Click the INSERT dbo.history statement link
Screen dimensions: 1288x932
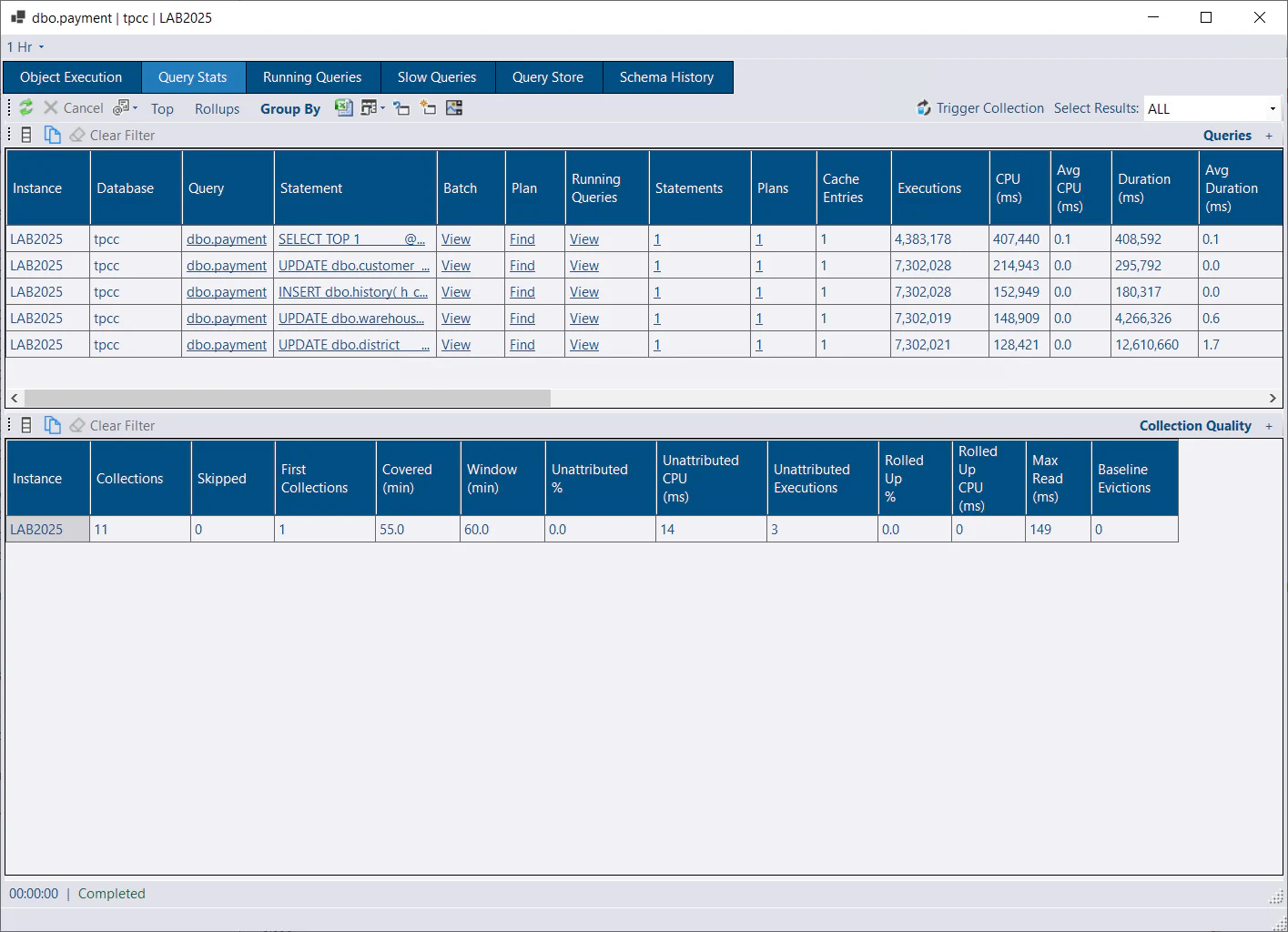pyautogui.click(x=353, y=292)
